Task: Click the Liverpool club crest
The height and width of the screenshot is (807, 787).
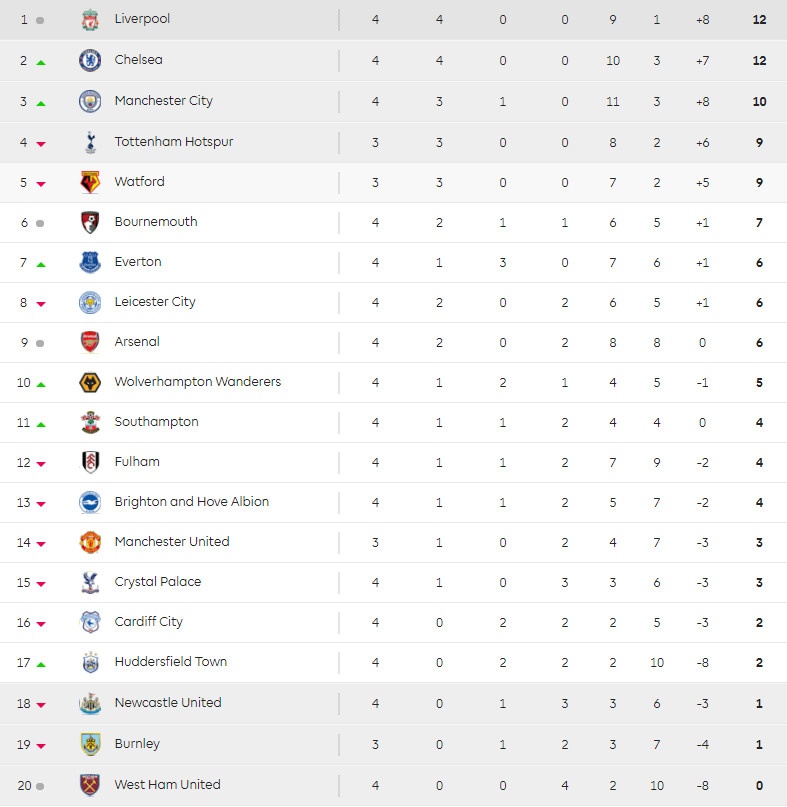Action: point(90,20)
